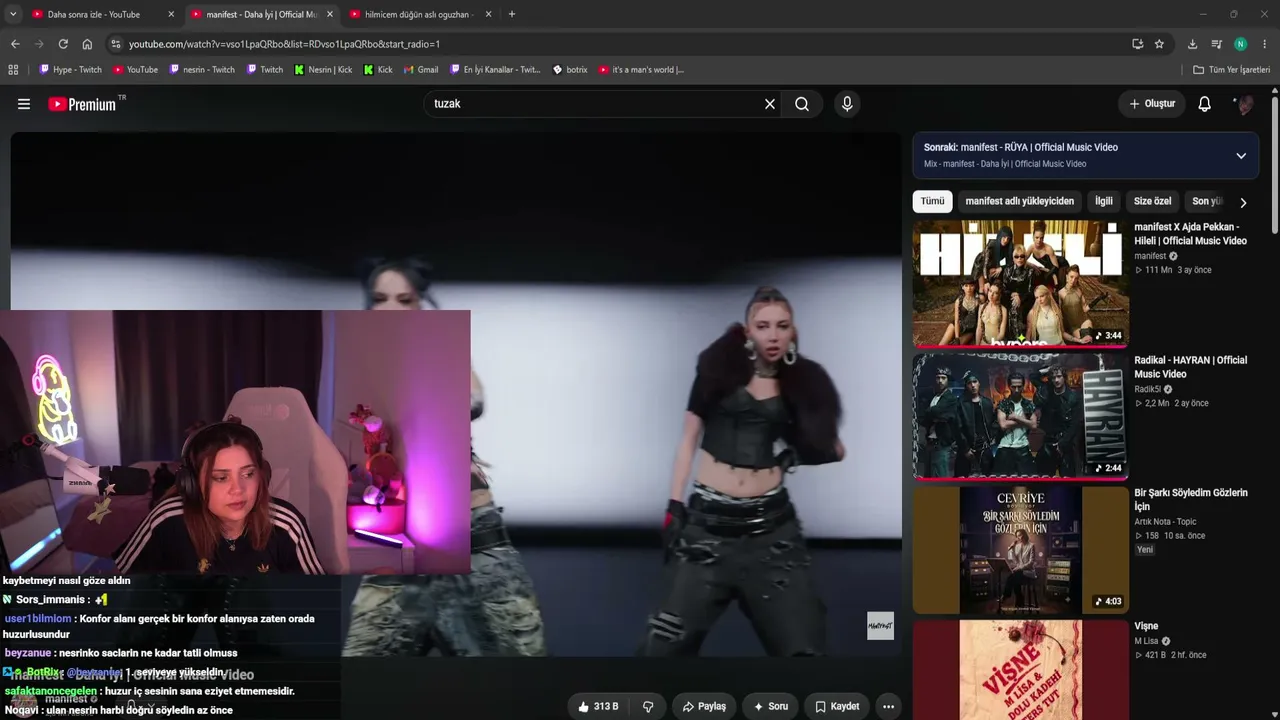Go back in browser history

click(15, 44)
